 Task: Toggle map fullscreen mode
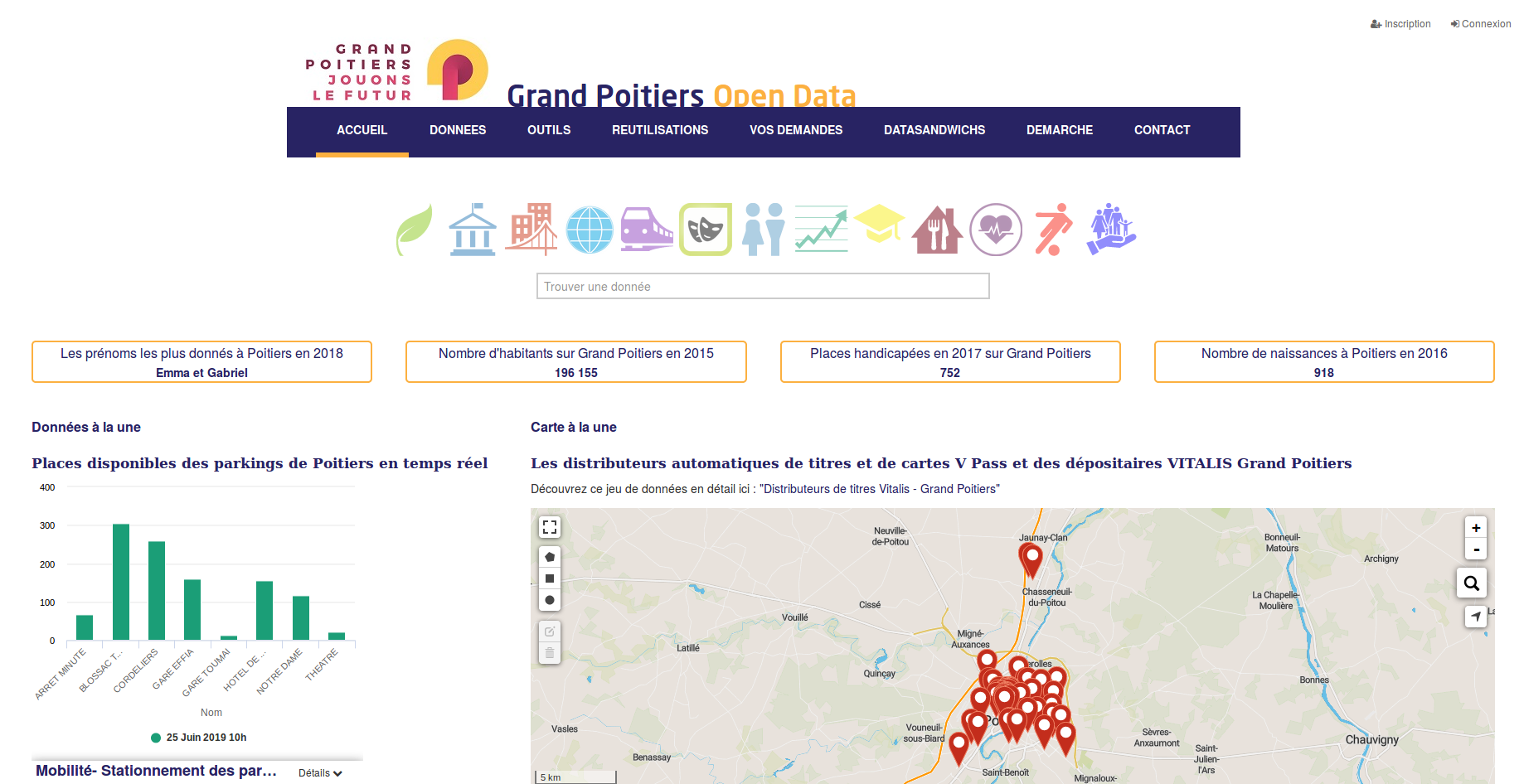[x=550, y=527]
